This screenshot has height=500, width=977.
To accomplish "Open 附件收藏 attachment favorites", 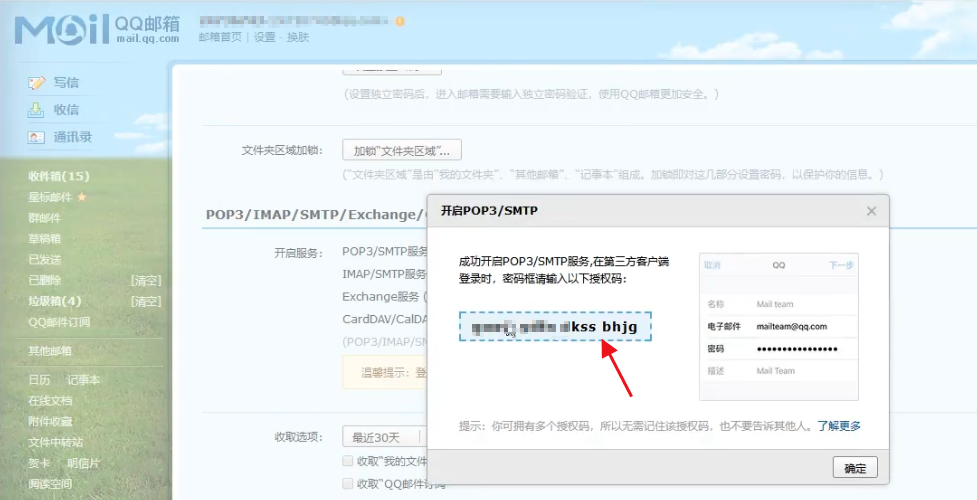I will pyautogui.click(x=50, y=421).
